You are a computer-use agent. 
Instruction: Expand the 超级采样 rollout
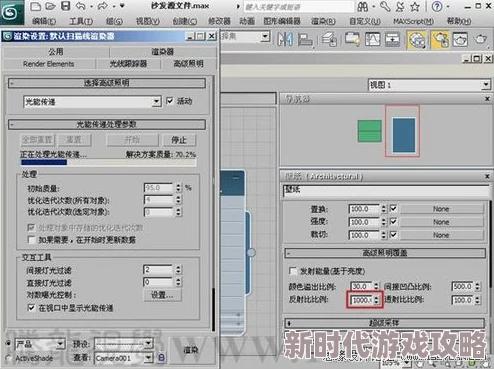point(385,323)
